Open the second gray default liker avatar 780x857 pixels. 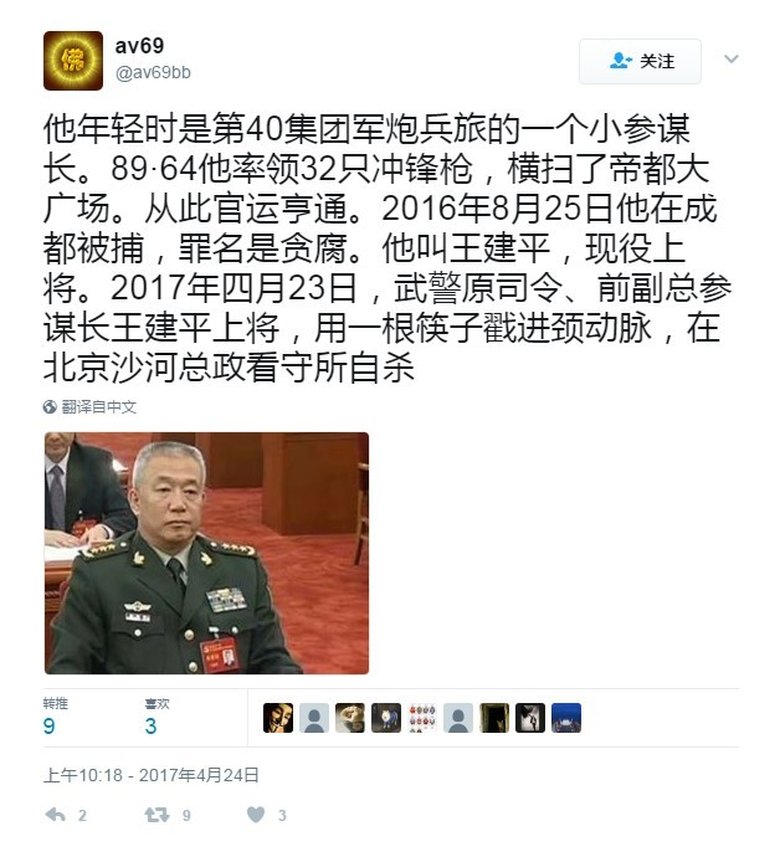tap(458, 718)
